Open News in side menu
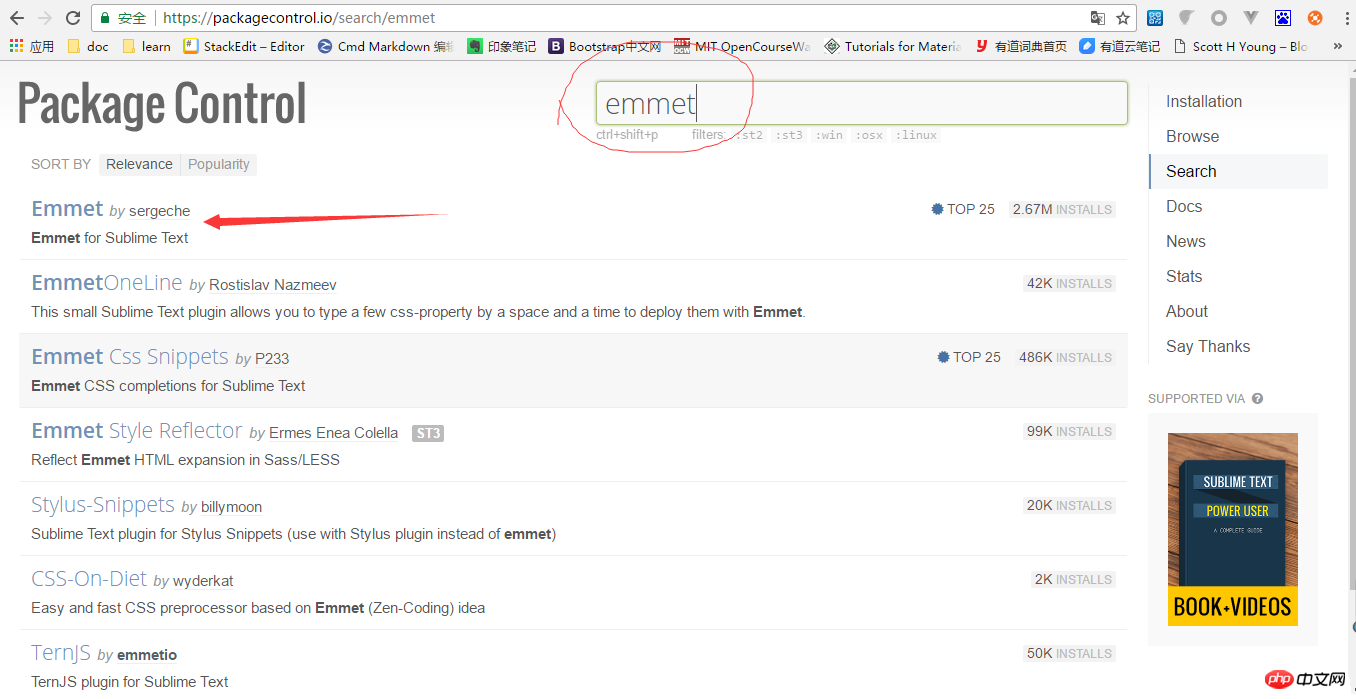The height and width of the screenshot is (699, 1356). coord(1186,241)
